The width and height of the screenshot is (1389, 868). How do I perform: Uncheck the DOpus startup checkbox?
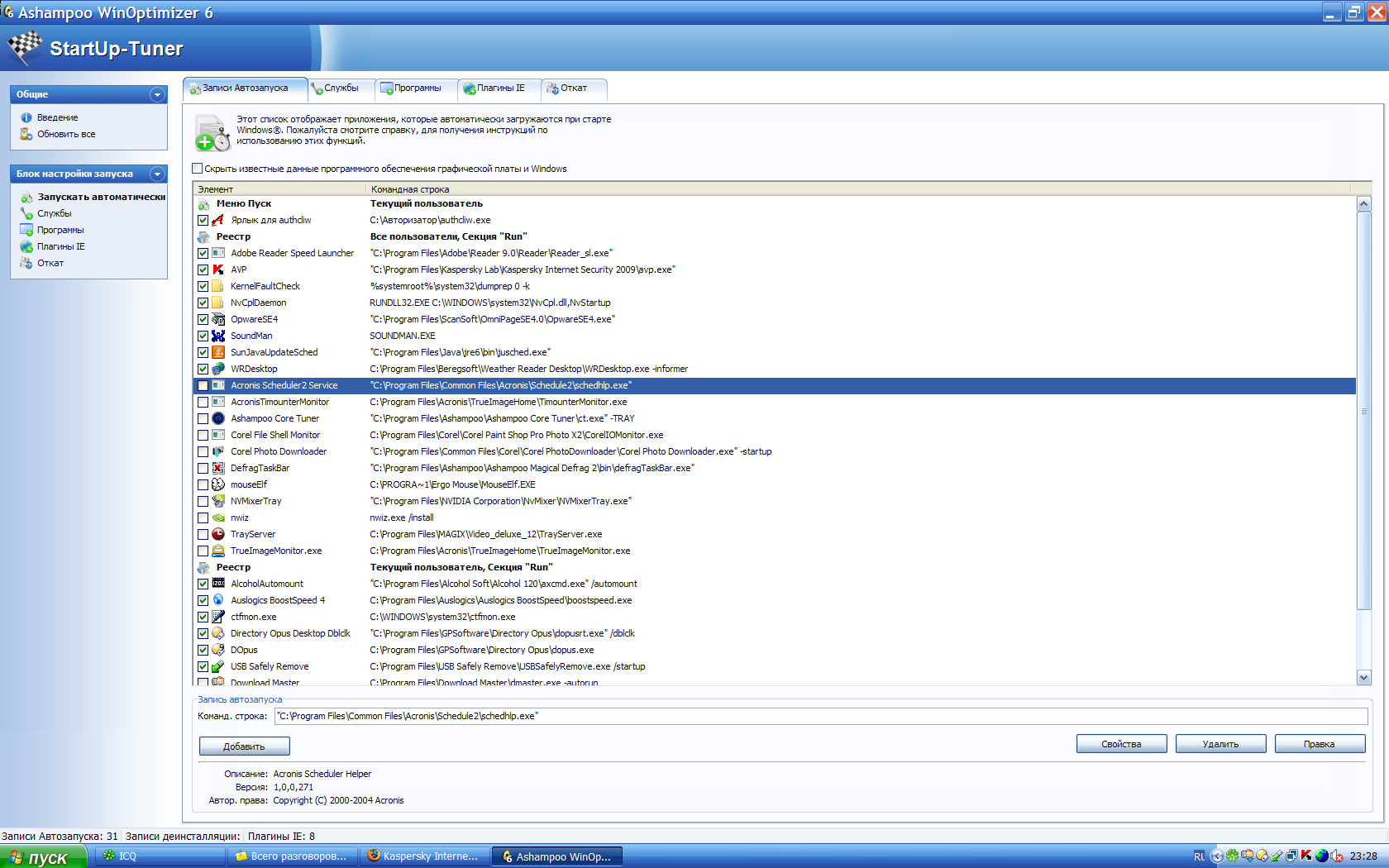tap(203, 650)
